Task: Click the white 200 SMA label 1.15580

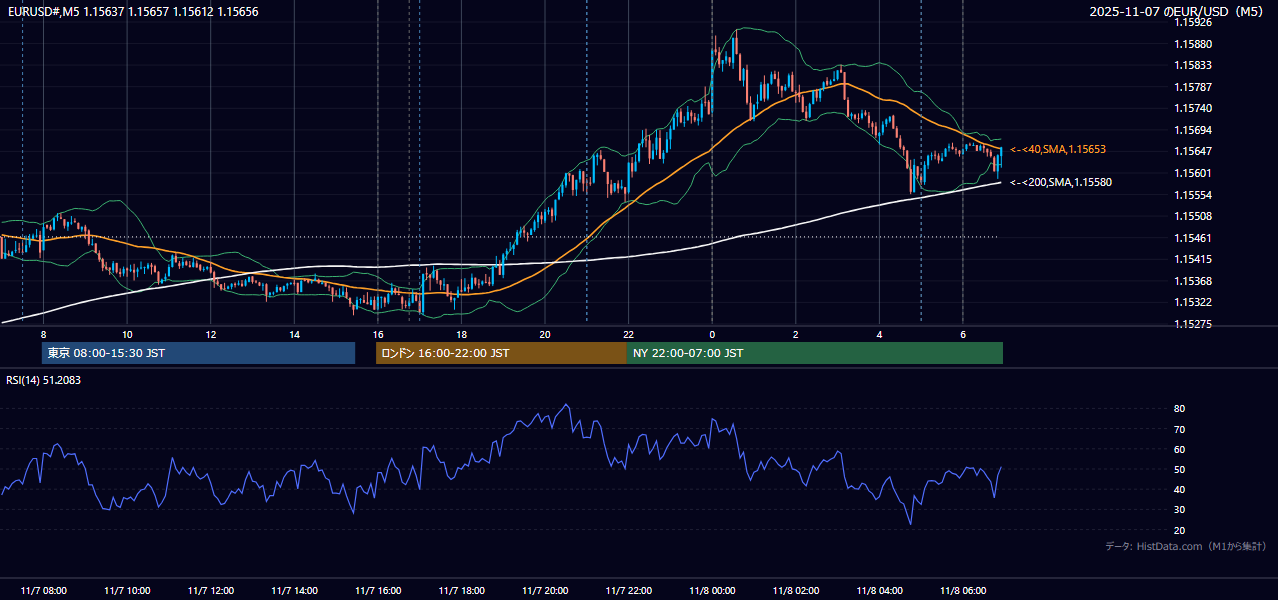Action: [x=1060, y=182]
